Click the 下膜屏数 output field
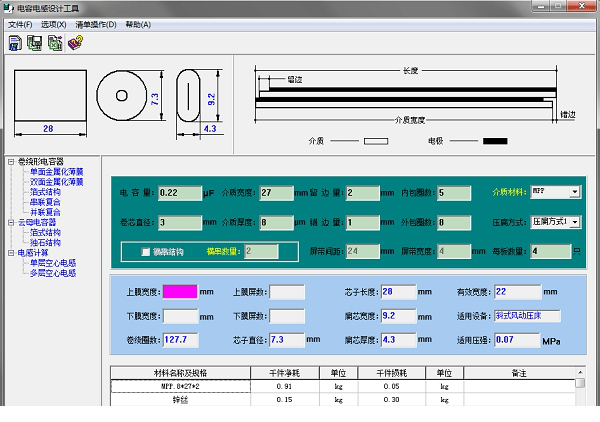This screenshot has height=422, width=600. click(x=287, y=317)
